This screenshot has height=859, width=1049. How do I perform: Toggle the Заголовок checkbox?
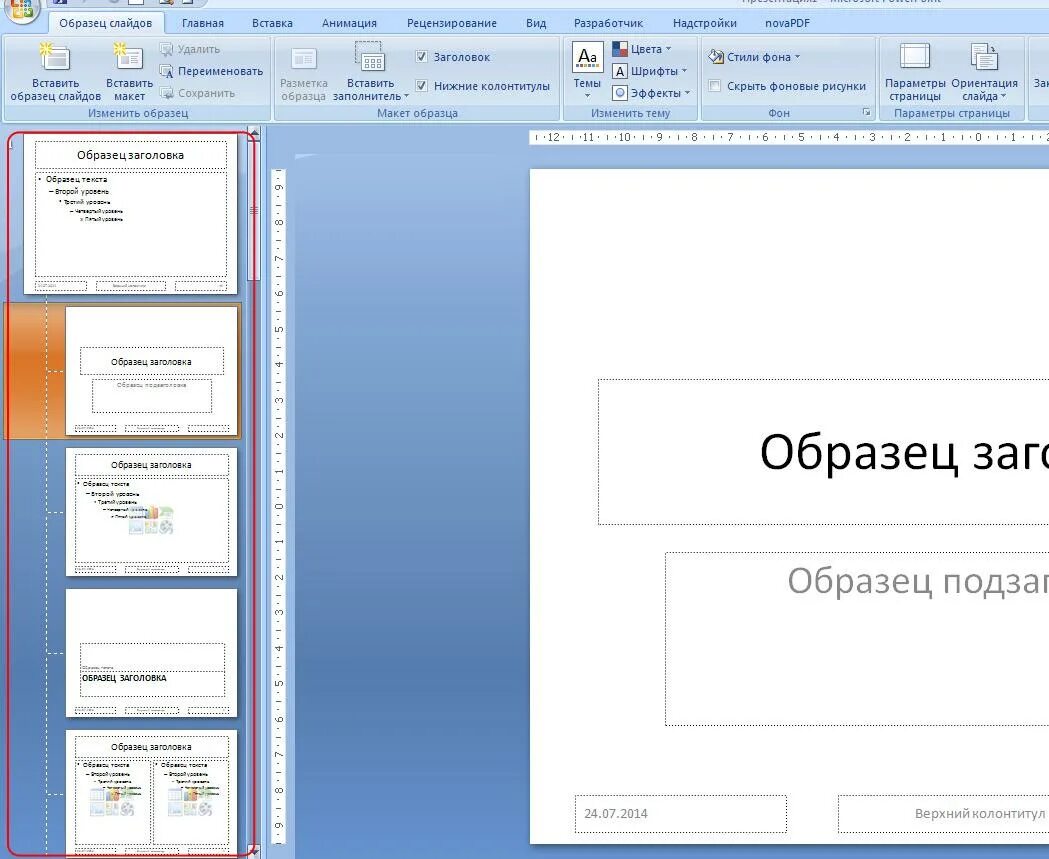(x=421, y=57)
